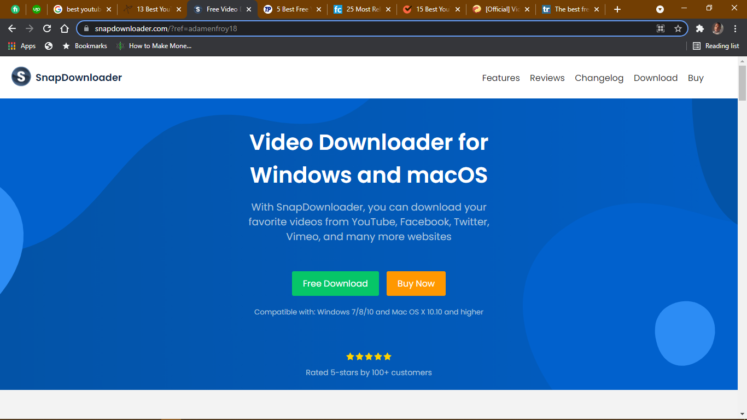Click 'Video Downloader for Windows and macOS' heading
The height and width of the screenshot is (420, 747).
369,159
